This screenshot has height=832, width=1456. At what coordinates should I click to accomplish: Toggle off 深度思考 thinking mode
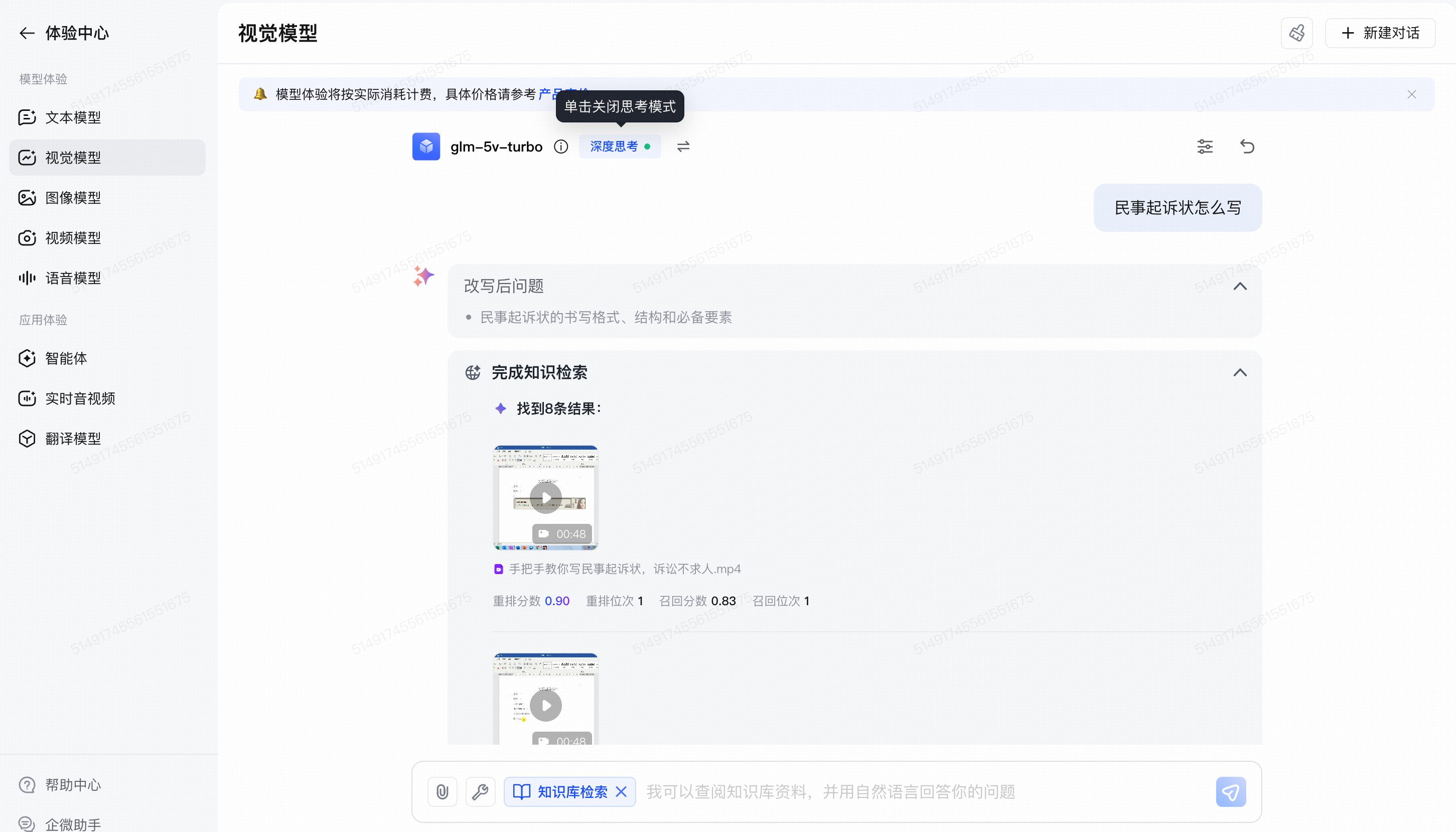pyautogui.click(x=619, y=147)
